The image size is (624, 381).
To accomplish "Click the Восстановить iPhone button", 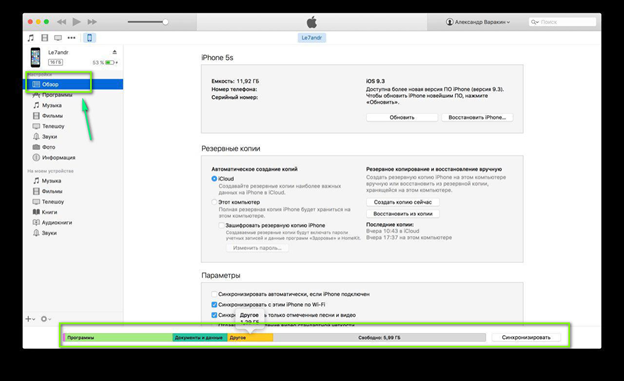I will (477, 117).
